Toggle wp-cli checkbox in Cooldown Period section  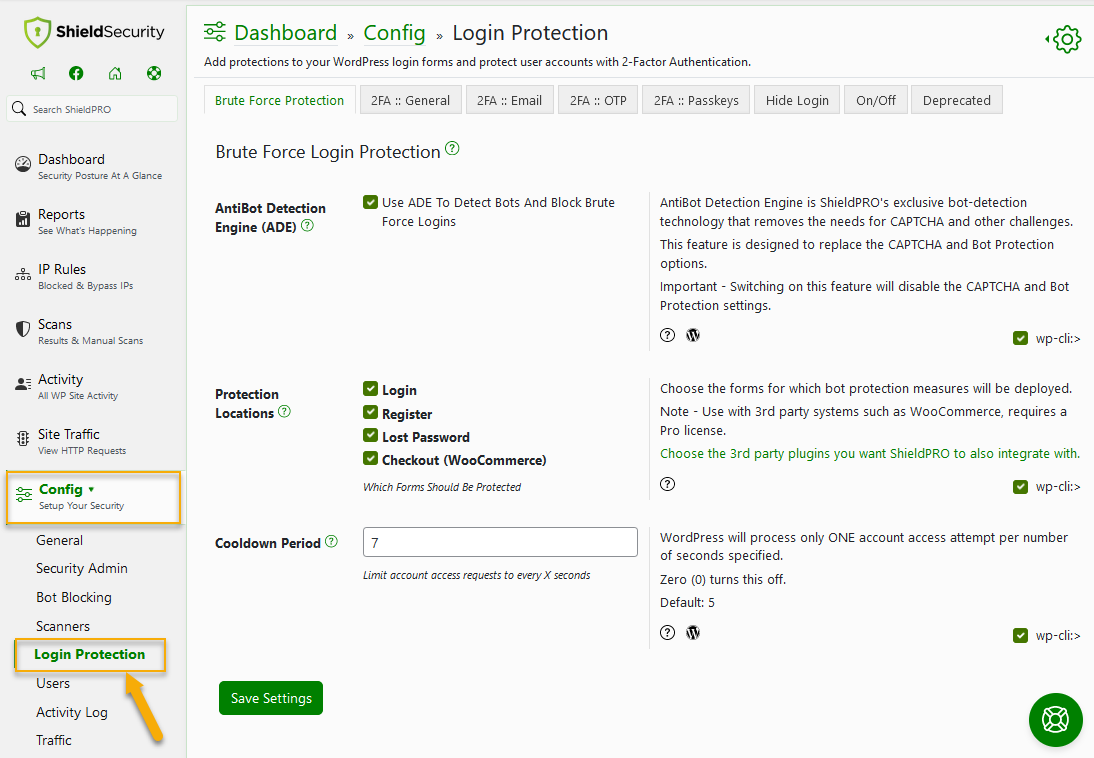1020,636
